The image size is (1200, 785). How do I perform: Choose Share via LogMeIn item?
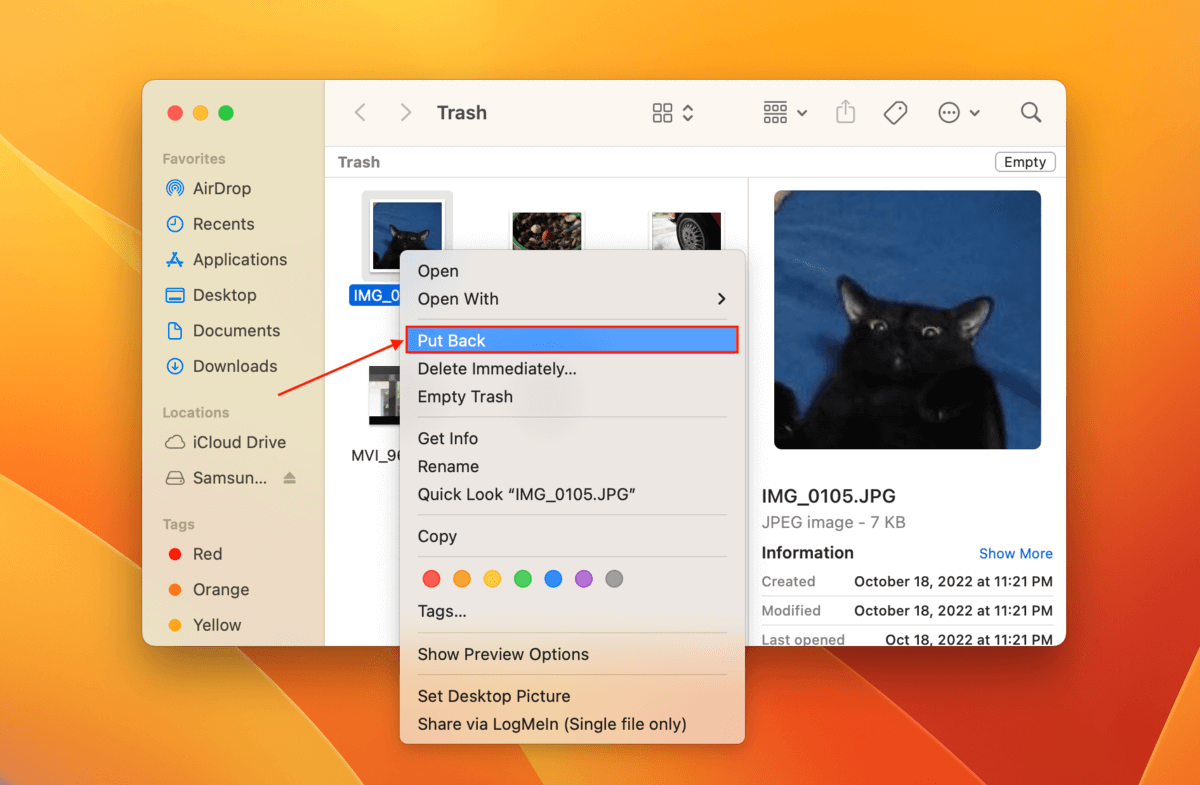[x=572, y=725]
